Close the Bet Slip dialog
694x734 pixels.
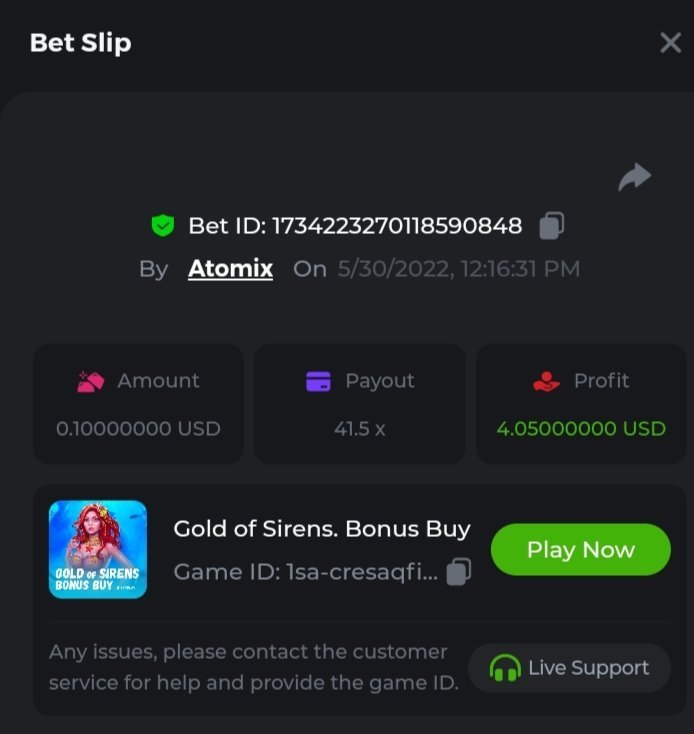(x=670, y=43)
